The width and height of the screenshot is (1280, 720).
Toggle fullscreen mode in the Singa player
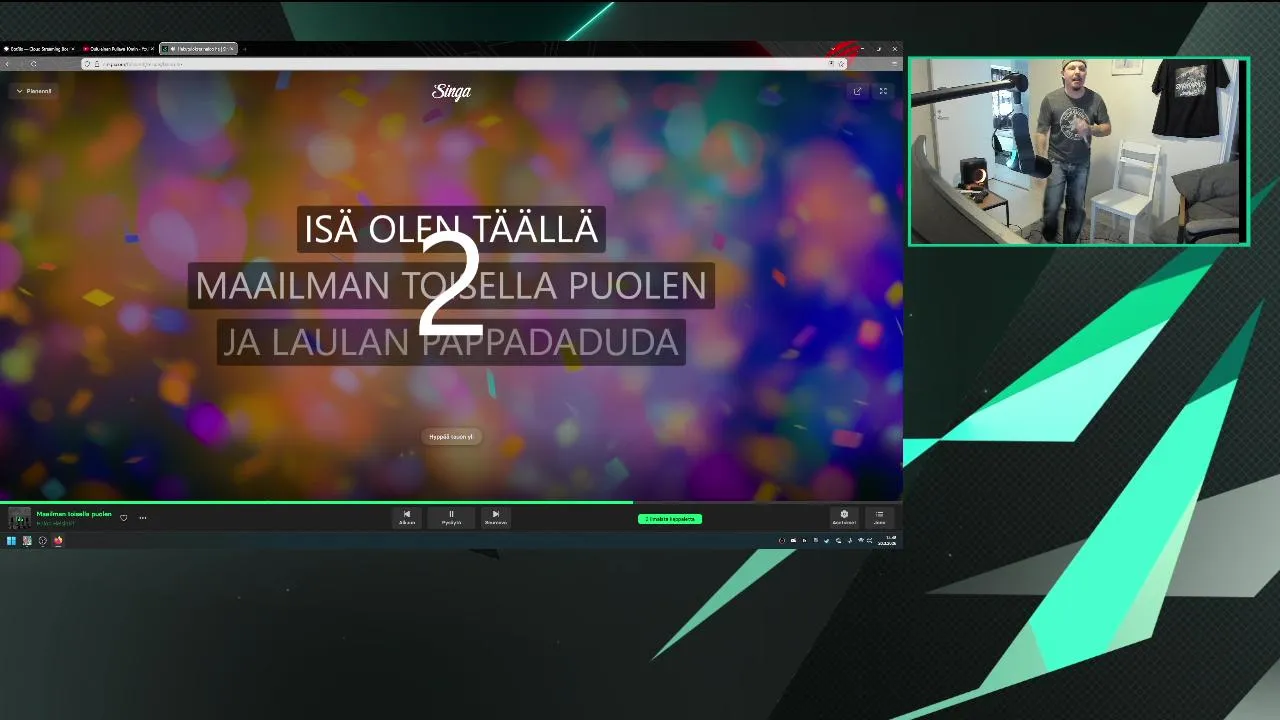(x=883, y=91)
